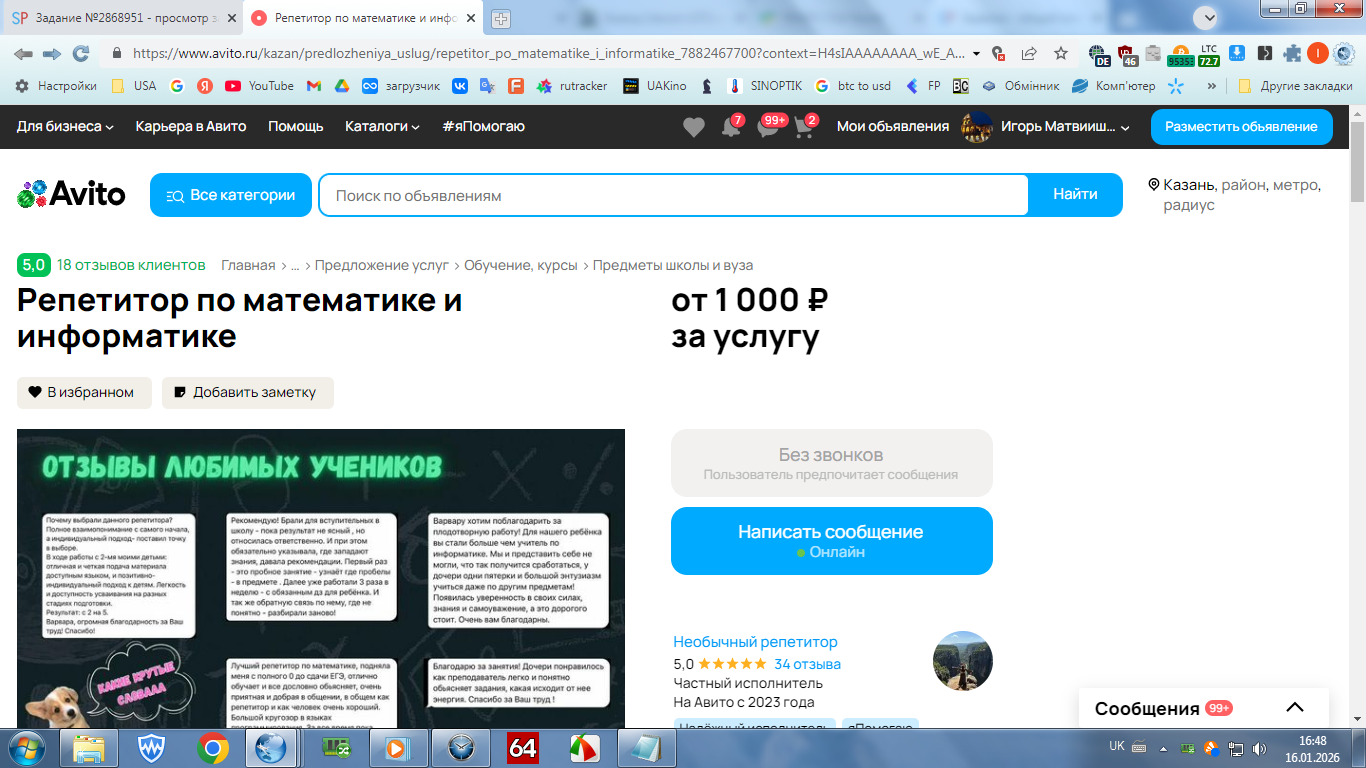Click 'Написать сообщение' button

coord(832,541)
